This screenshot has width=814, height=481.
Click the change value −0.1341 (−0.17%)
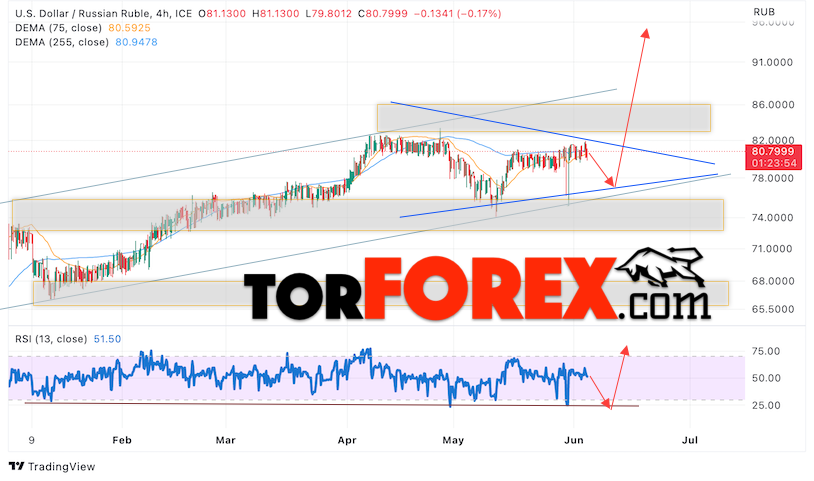(x=457, y=13)
